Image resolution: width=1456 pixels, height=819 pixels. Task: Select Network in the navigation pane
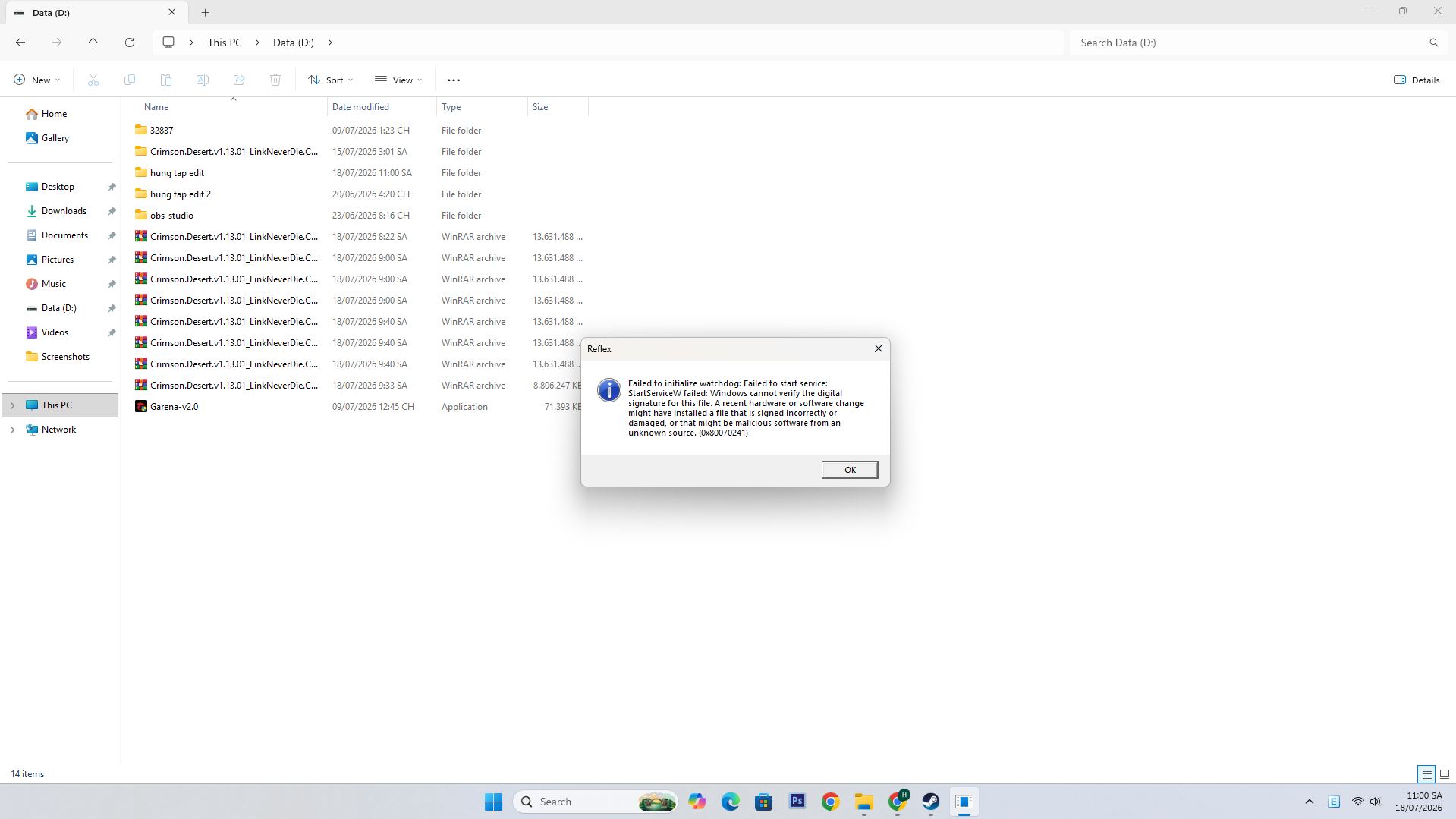(x=58, y=430)
